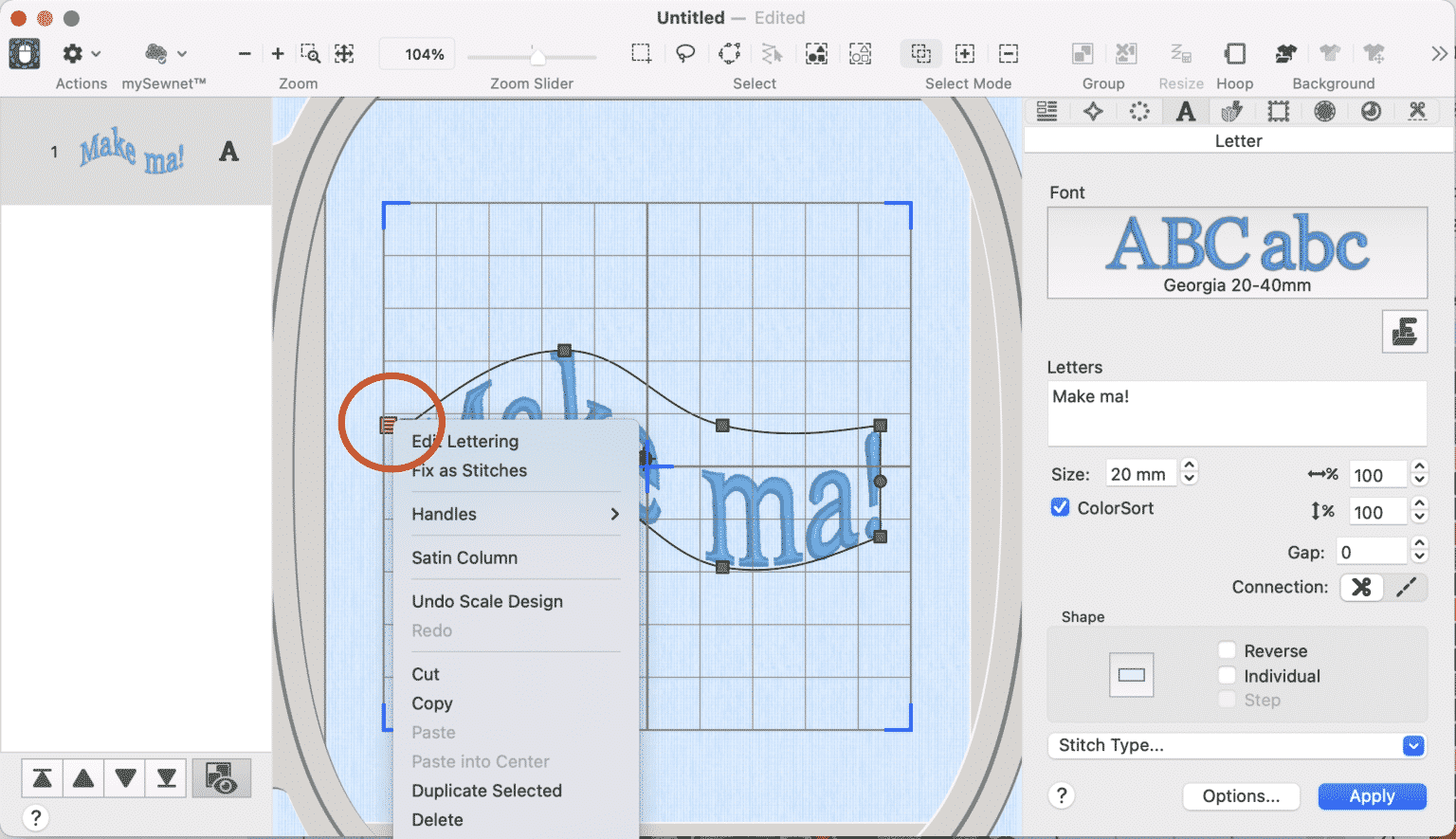
Task: Click the box select tool icon
Action: [642, 54]
